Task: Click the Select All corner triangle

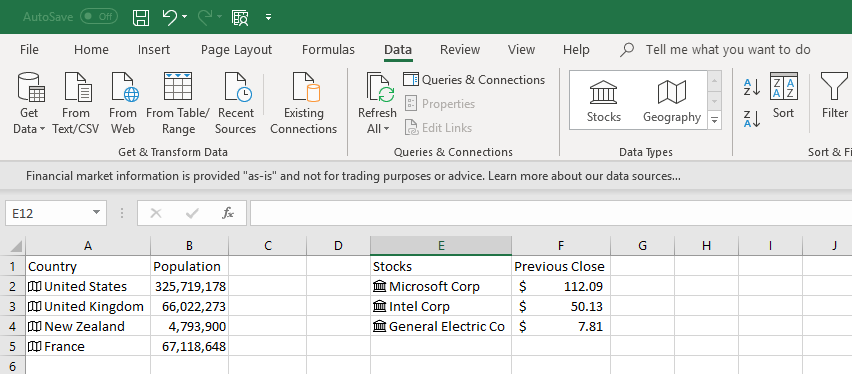Action: coord(16,246)
